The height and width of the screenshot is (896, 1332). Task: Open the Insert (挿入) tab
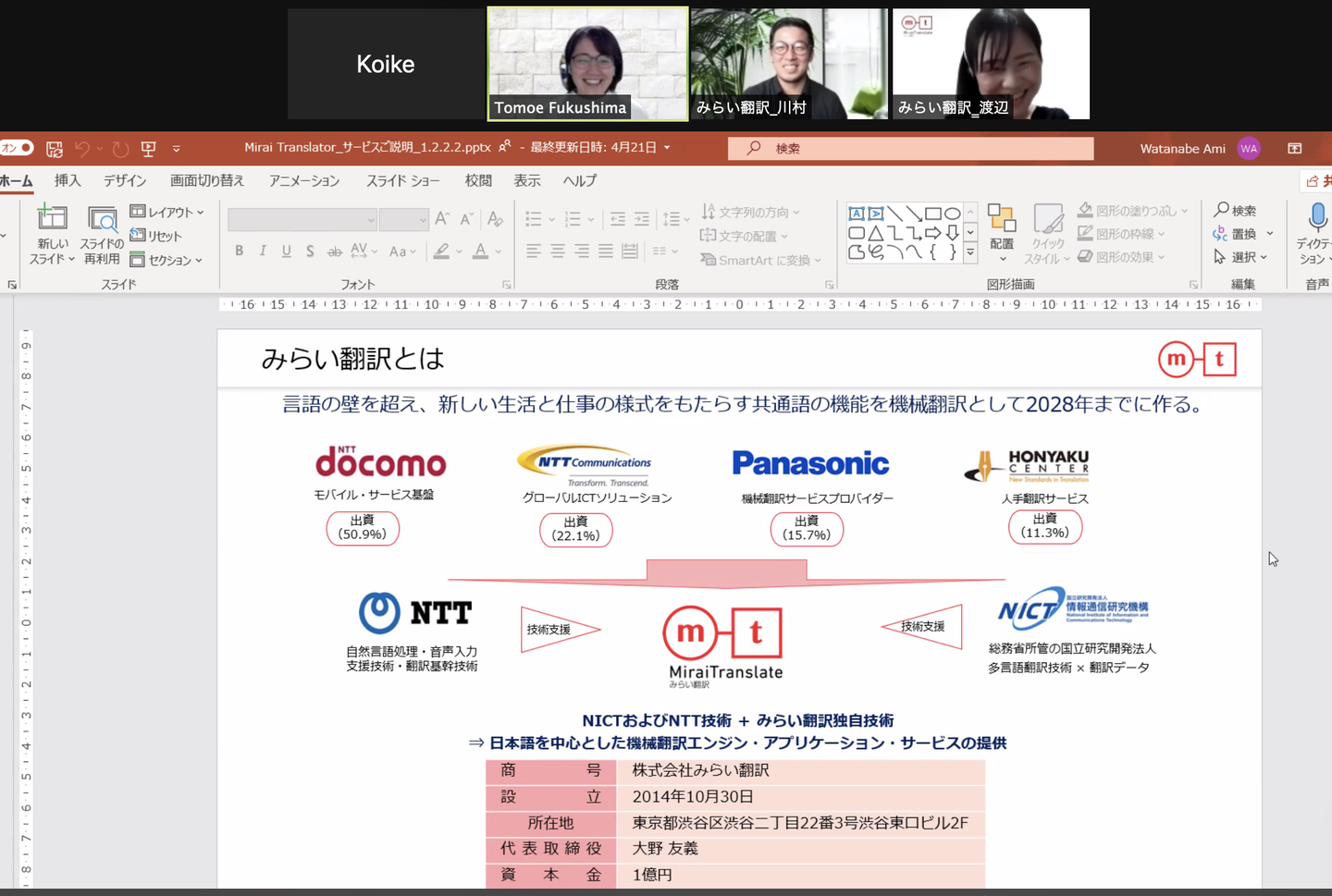(68, 180)
